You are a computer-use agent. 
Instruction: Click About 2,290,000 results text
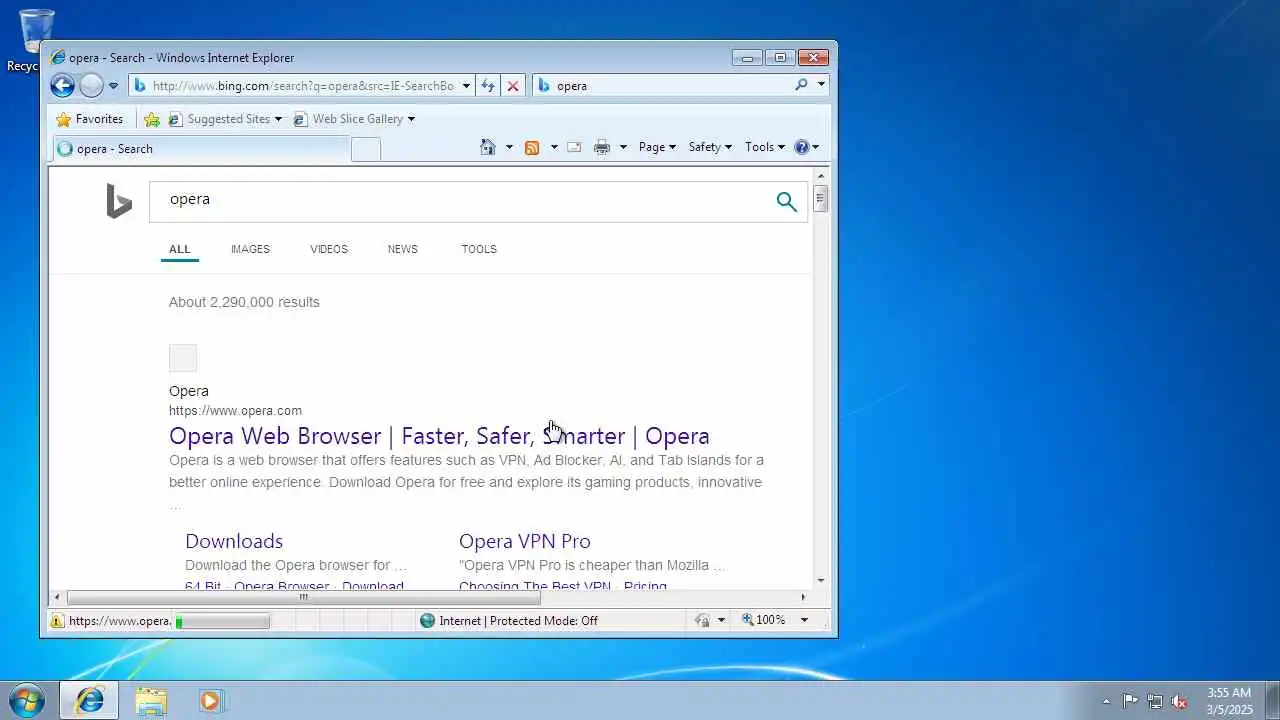pos(244,302)
